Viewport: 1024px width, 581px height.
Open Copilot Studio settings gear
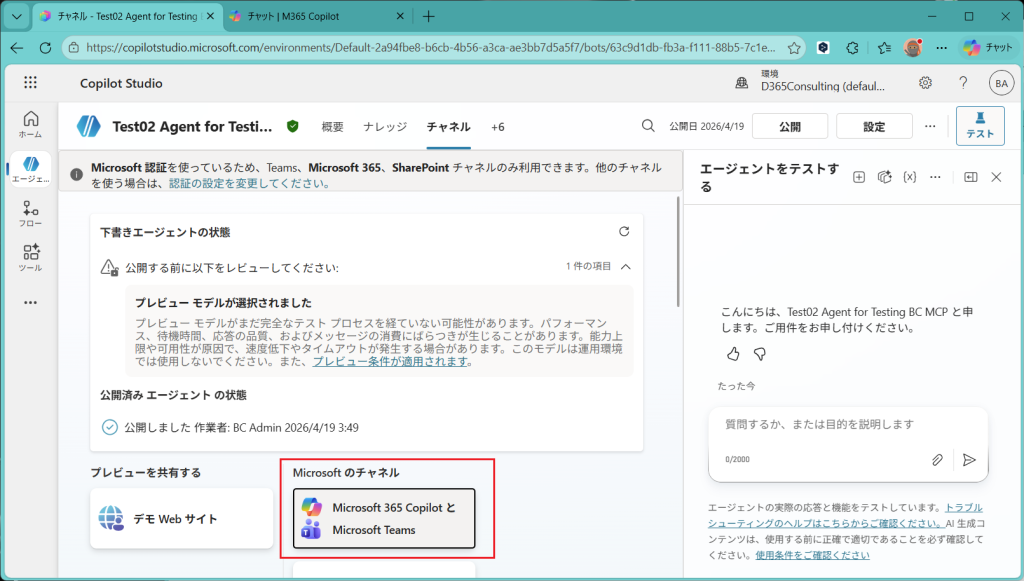click(x=926, y=83)
